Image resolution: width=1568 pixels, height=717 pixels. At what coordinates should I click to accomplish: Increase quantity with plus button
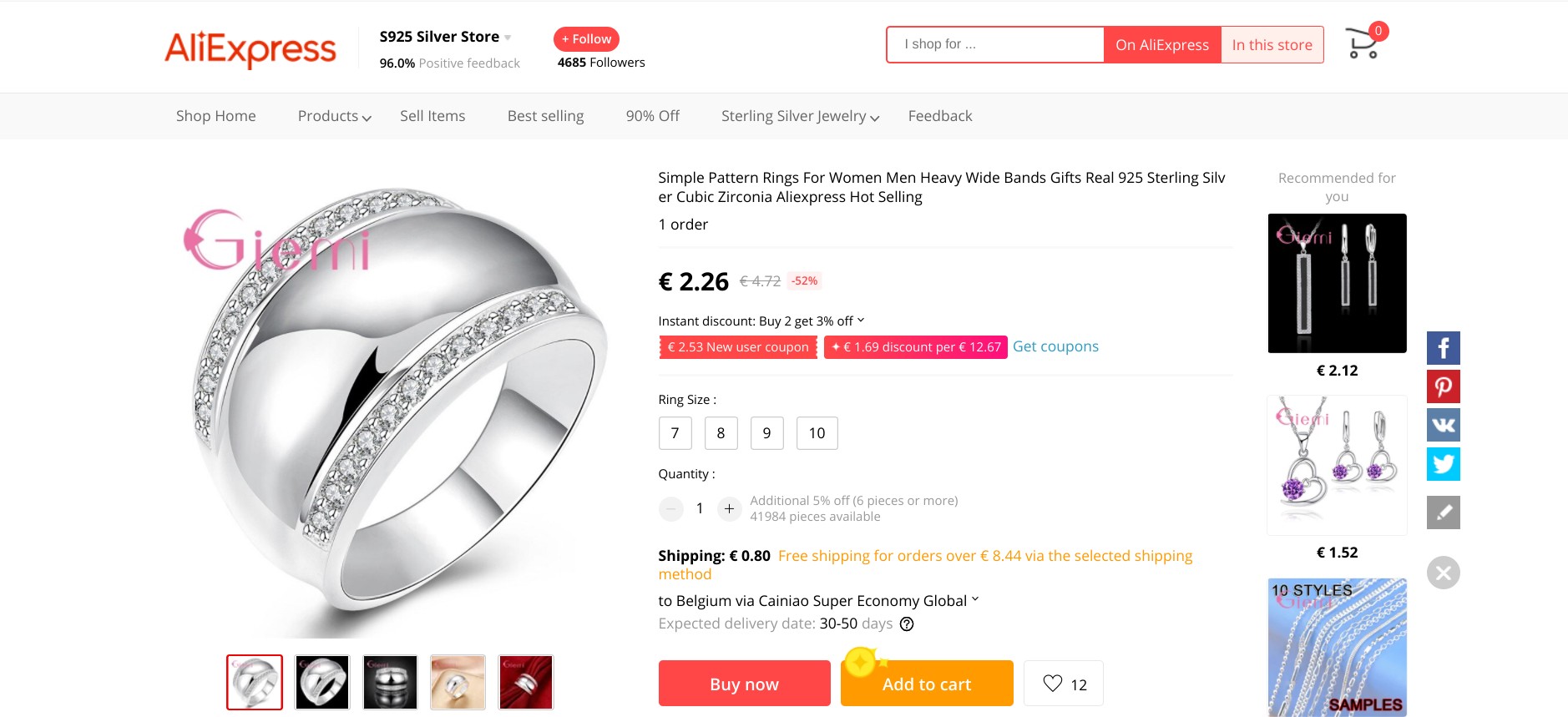click(x=729, y=508)
